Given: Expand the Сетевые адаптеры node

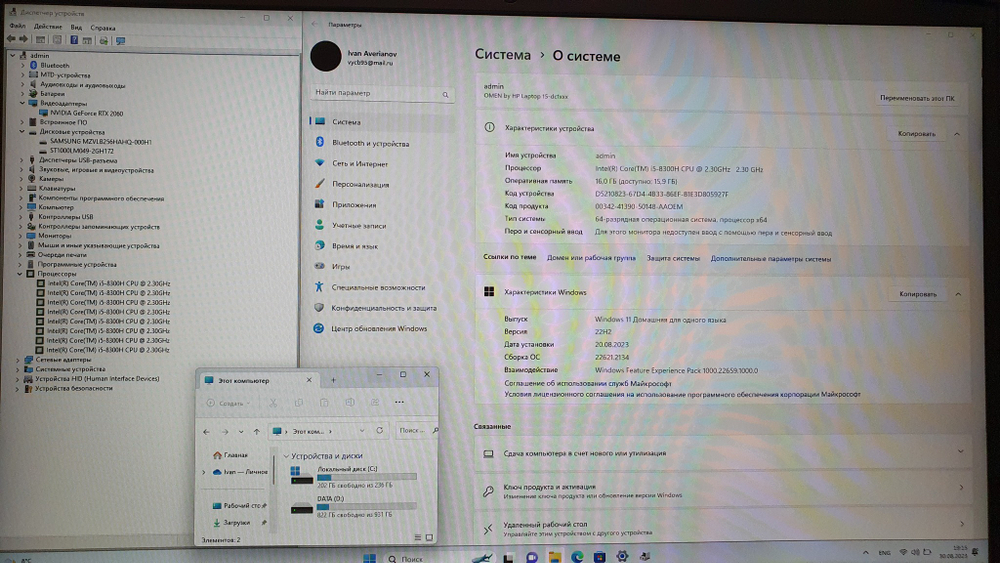Looking at the screenshot, I should [x=18, y=360].
